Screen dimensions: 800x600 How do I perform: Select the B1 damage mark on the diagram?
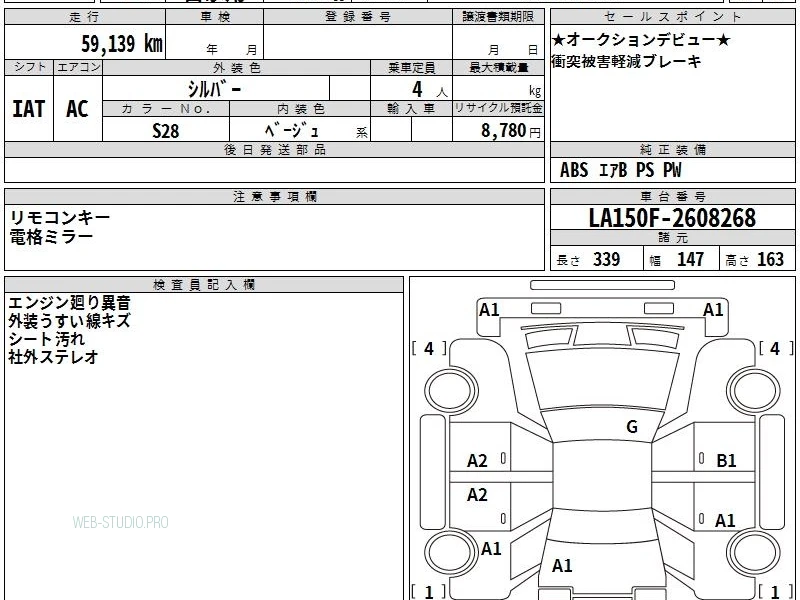click(x=726, y=461)
